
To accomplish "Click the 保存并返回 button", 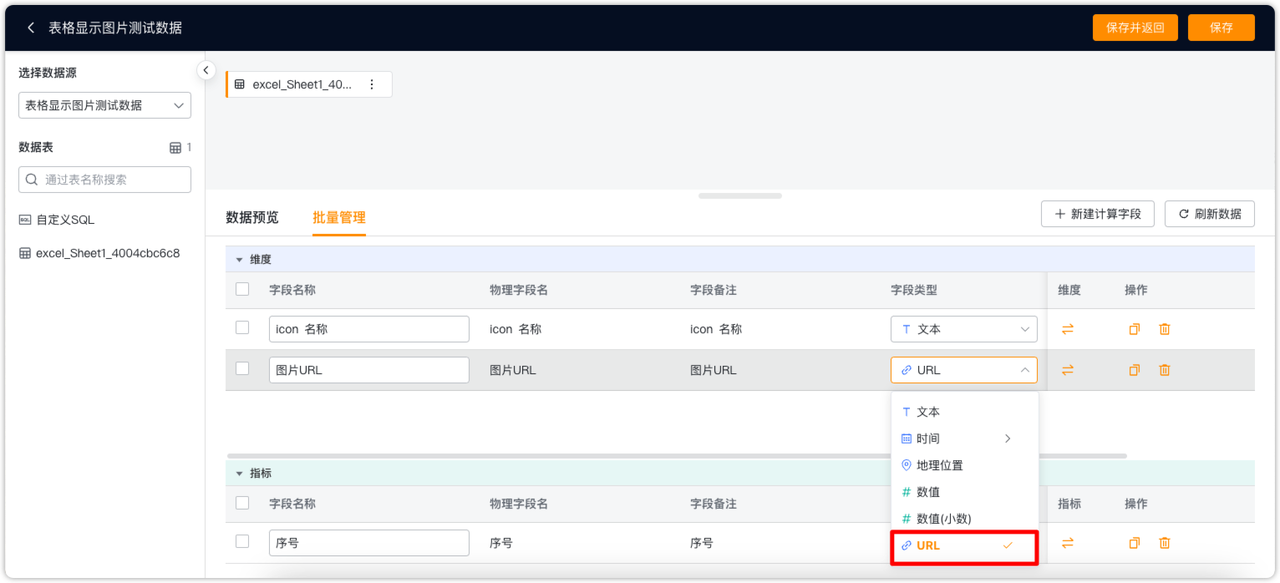I will click(1135, 28).
